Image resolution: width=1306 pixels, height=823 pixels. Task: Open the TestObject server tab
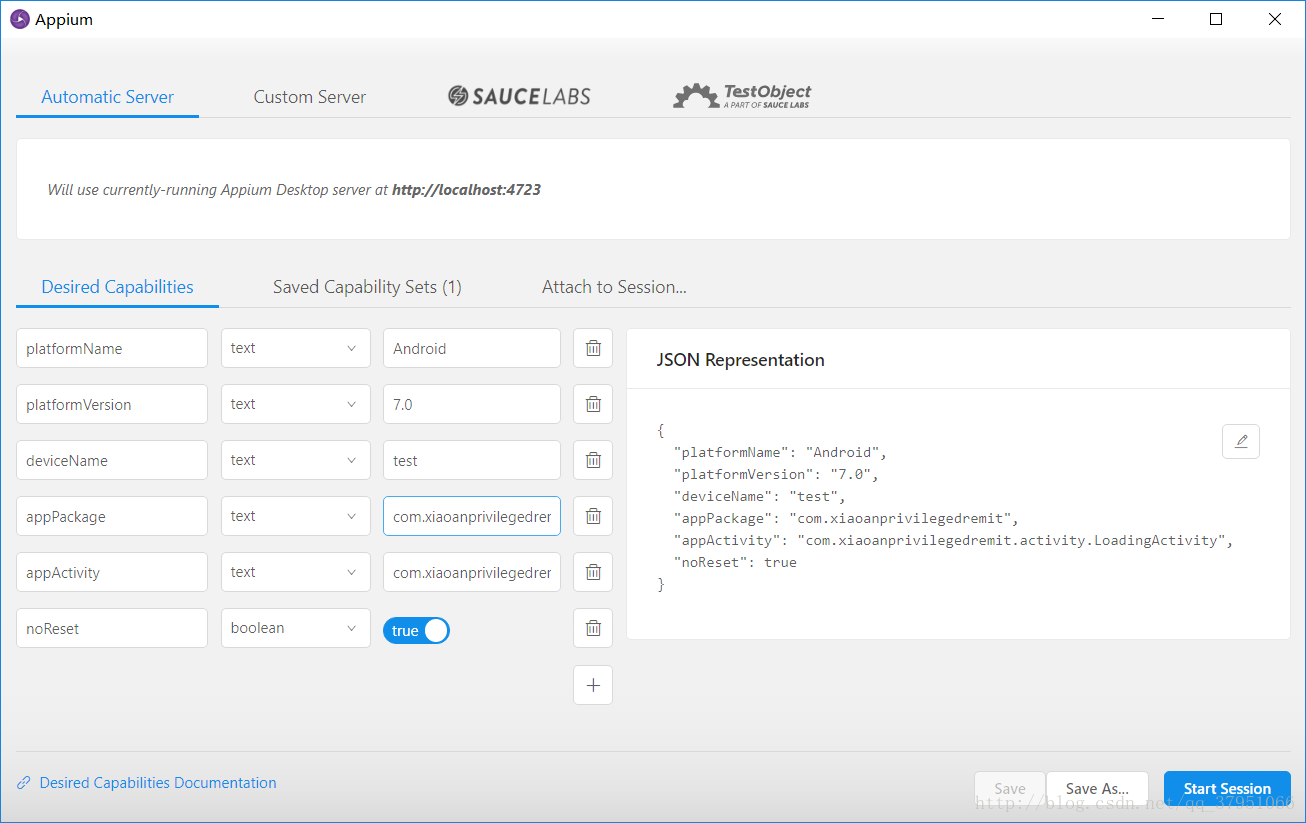coord(742,96)
